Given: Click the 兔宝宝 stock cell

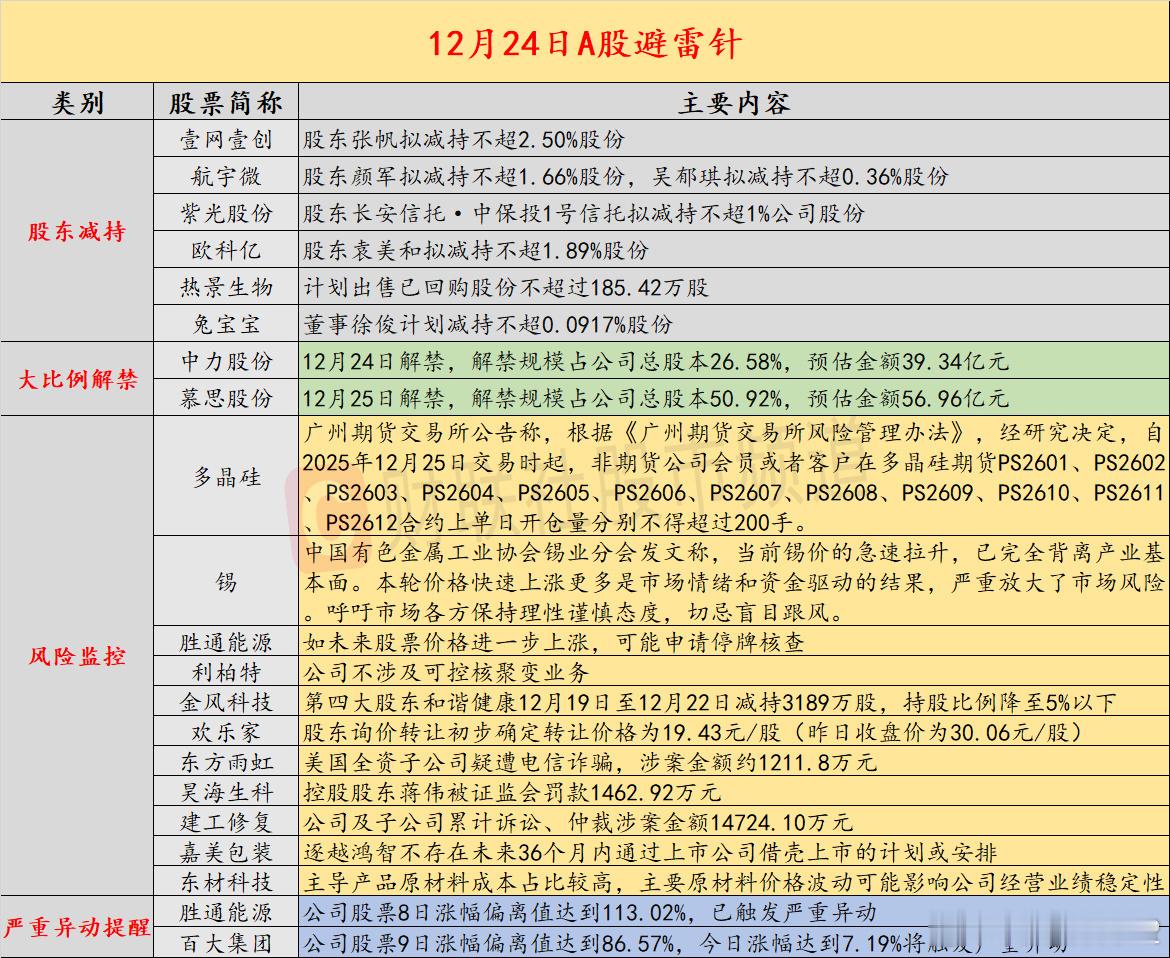Looking at the screenshot, I should [x=225, y=324].
